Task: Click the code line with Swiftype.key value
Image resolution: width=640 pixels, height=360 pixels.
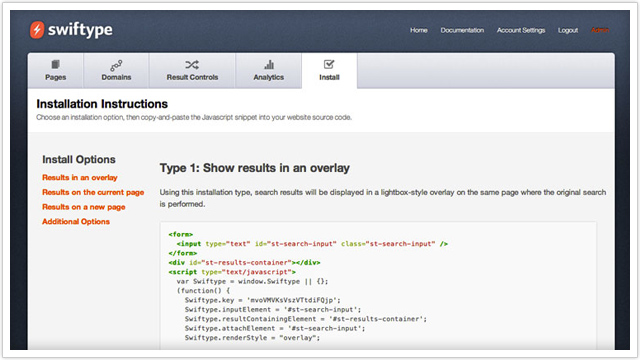Action: (262, 300)
